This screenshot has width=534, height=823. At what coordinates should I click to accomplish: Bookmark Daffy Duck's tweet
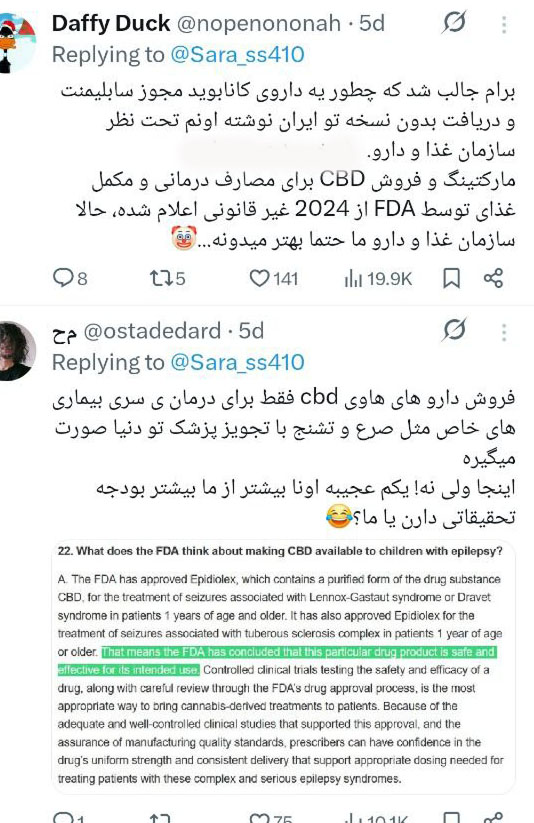452,278
